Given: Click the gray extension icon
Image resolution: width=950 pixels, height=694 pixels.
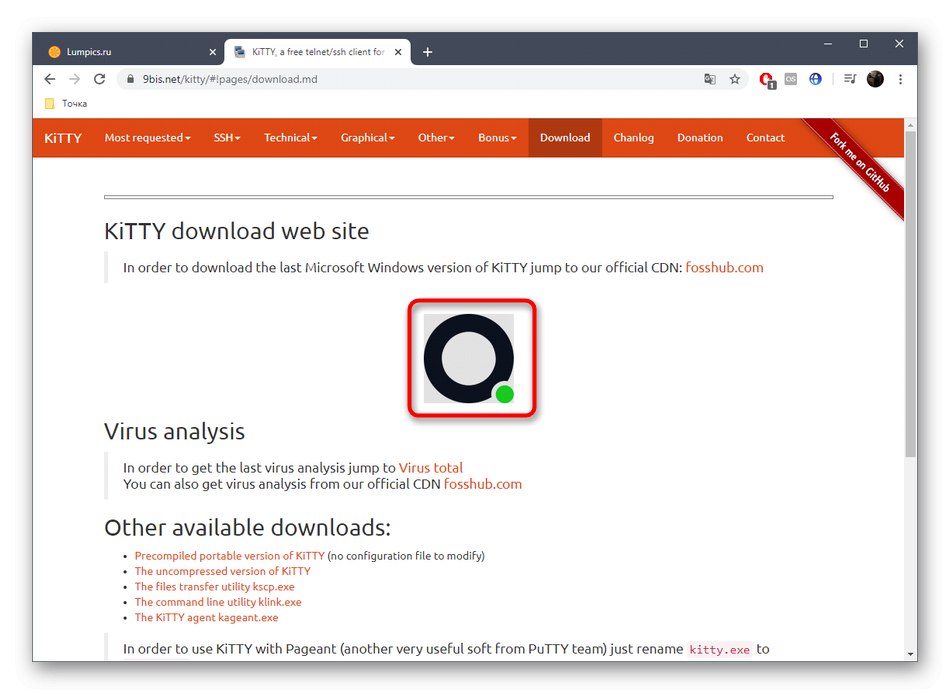Looking at the screenshot, I should [791, 79].
